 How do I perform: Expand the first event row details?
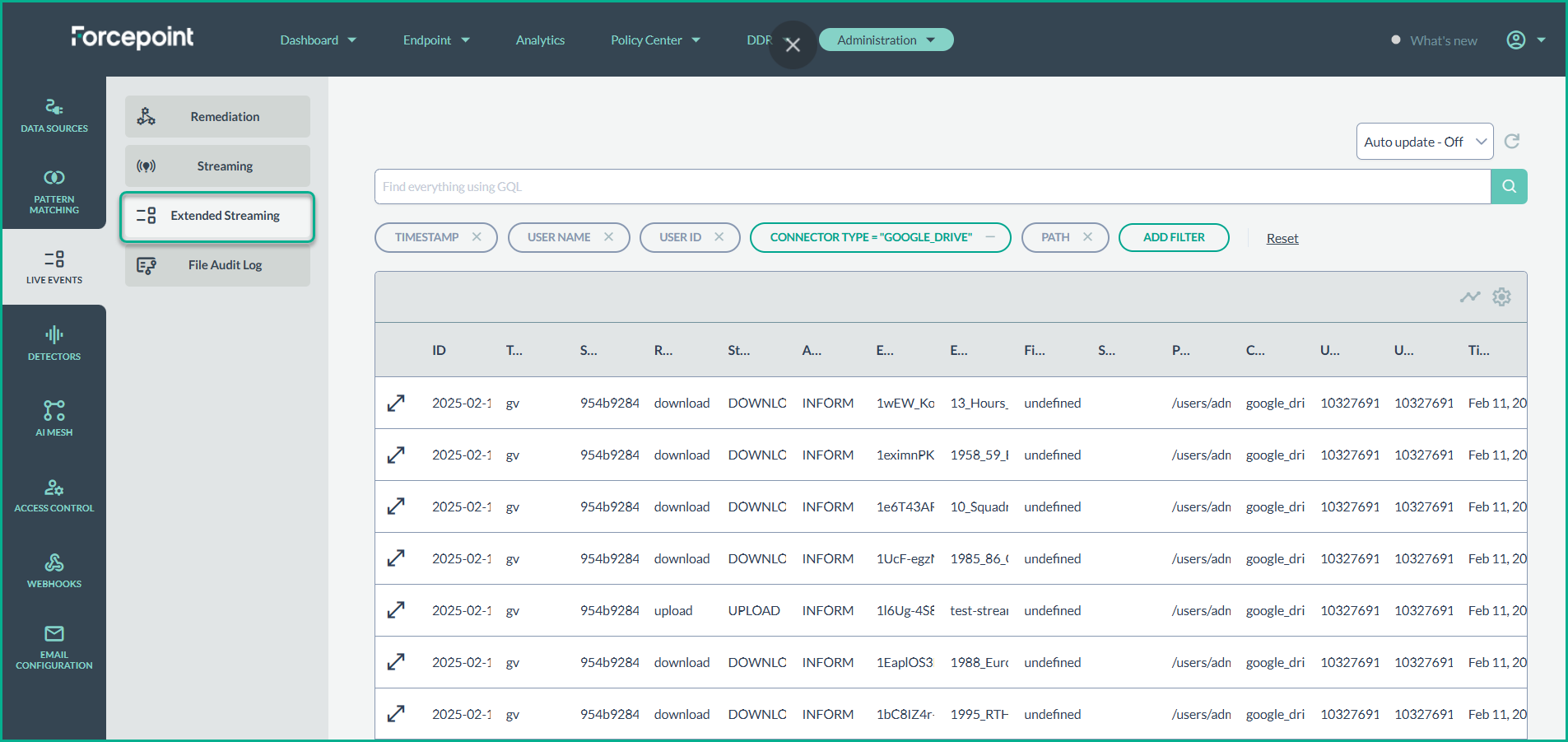[x=396, y=404]
